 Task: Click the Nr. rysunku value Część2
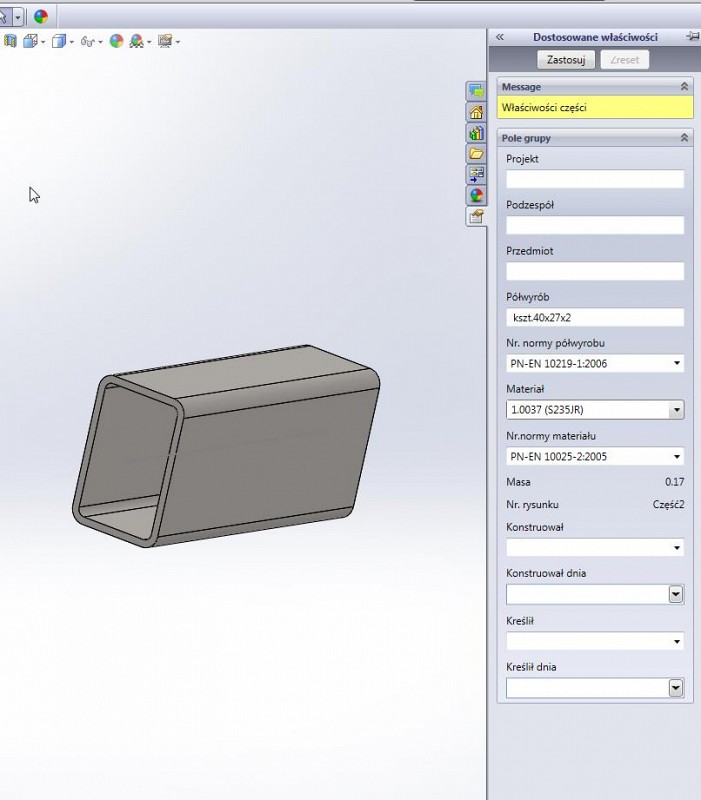coord(668,505)
